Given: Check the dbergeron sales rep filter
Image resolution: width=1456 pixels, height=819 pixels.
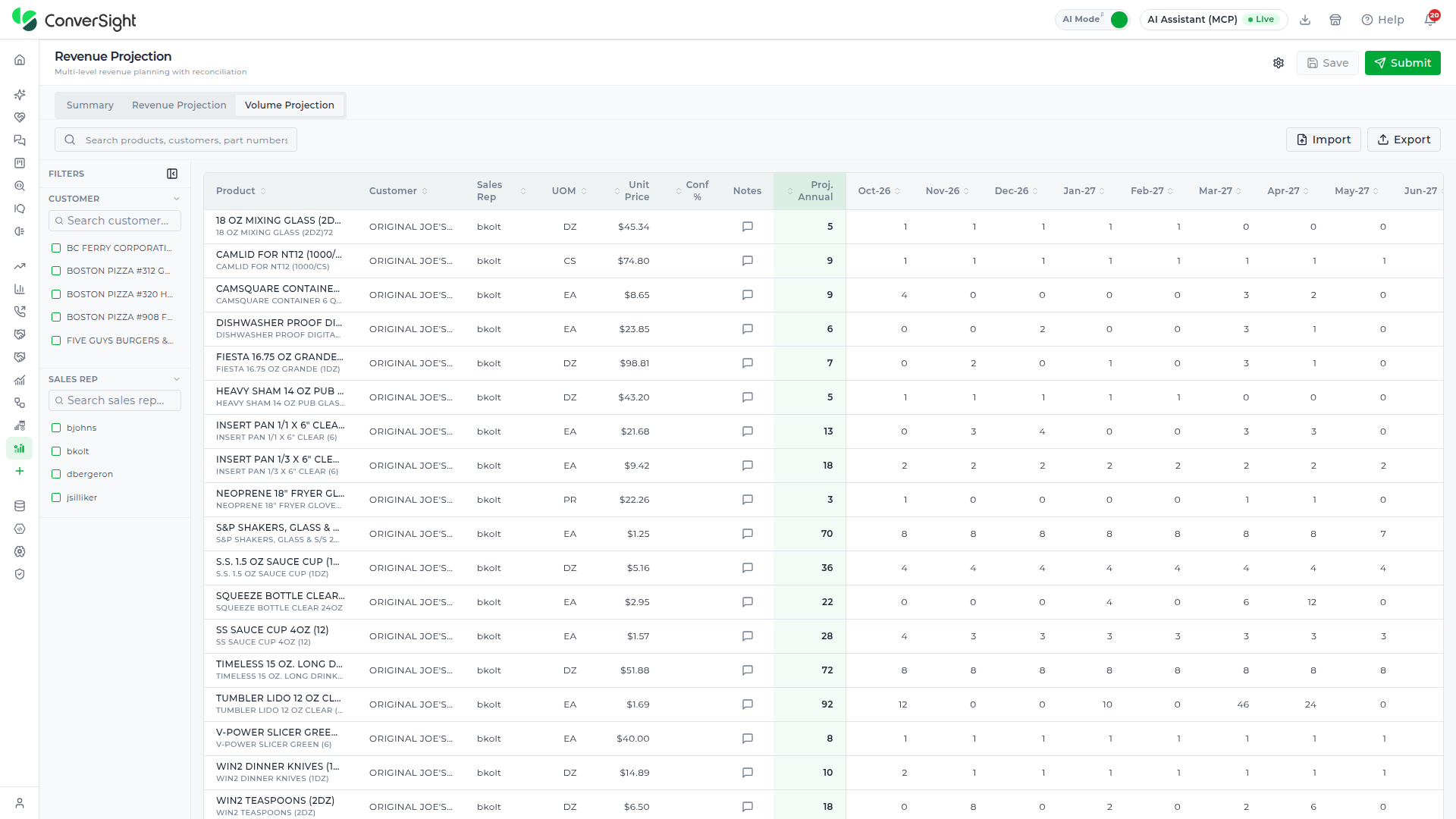Looking at the screenshot, I should [x=56, y=474].
